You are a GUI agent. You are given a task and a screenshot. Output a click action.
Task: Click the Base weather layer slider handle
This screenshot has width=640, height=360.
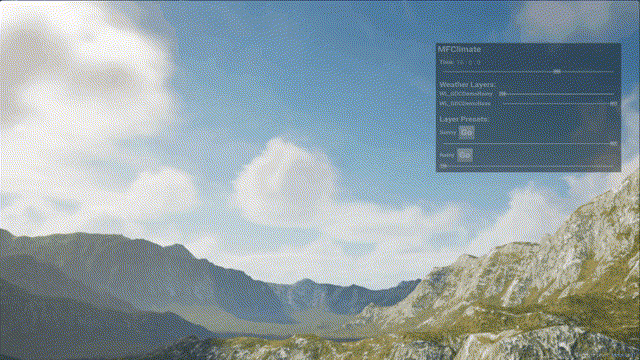[x=613, y=104]
